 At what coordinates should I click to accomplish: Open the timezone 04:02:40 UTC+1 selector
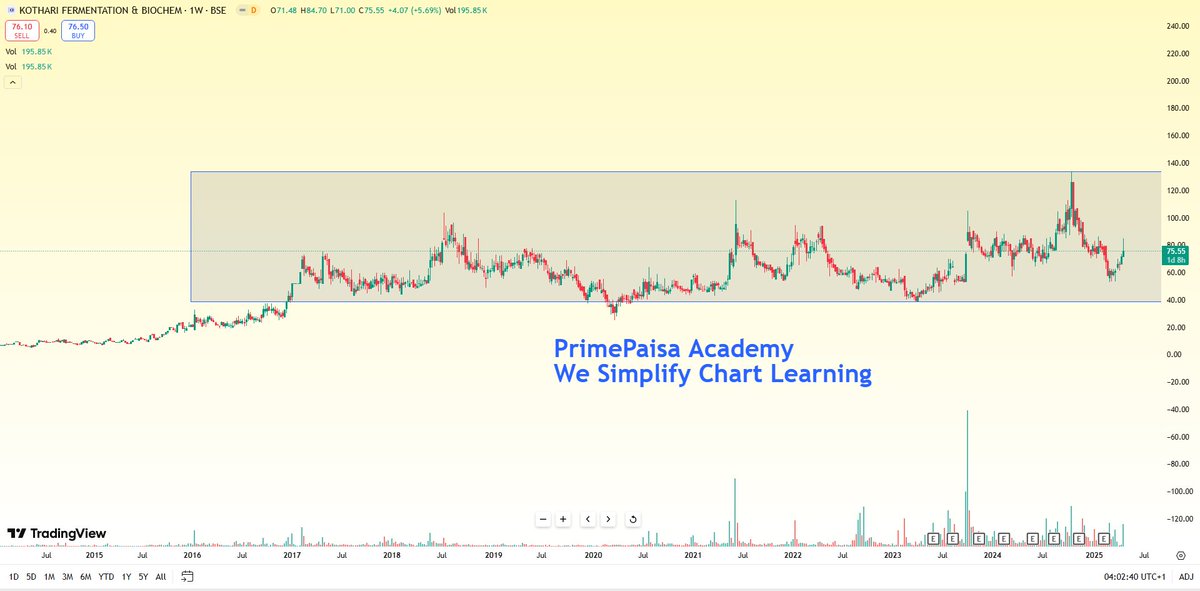click(x=1135, y=576)
